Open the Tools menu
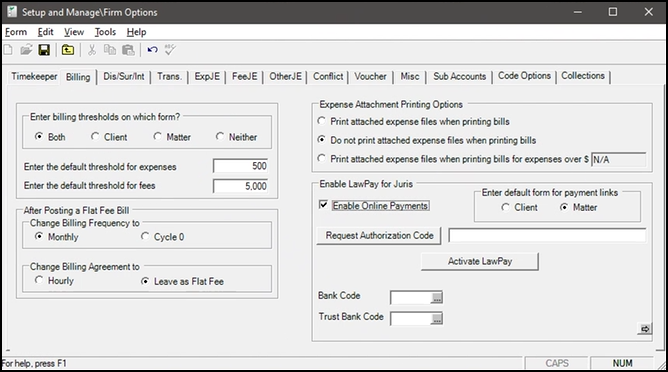The height and width of the screenshot is (372, 668). (x=105, y=32)
